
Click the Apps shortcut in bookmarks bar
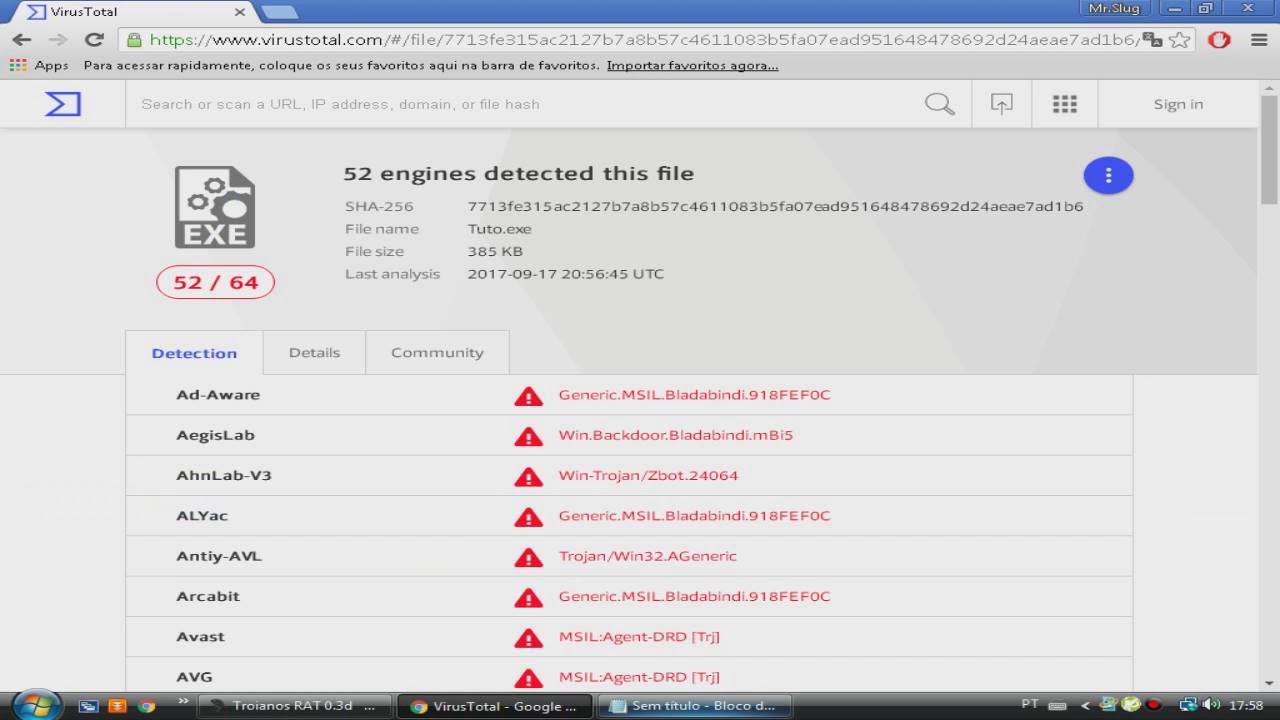point(39,66)
